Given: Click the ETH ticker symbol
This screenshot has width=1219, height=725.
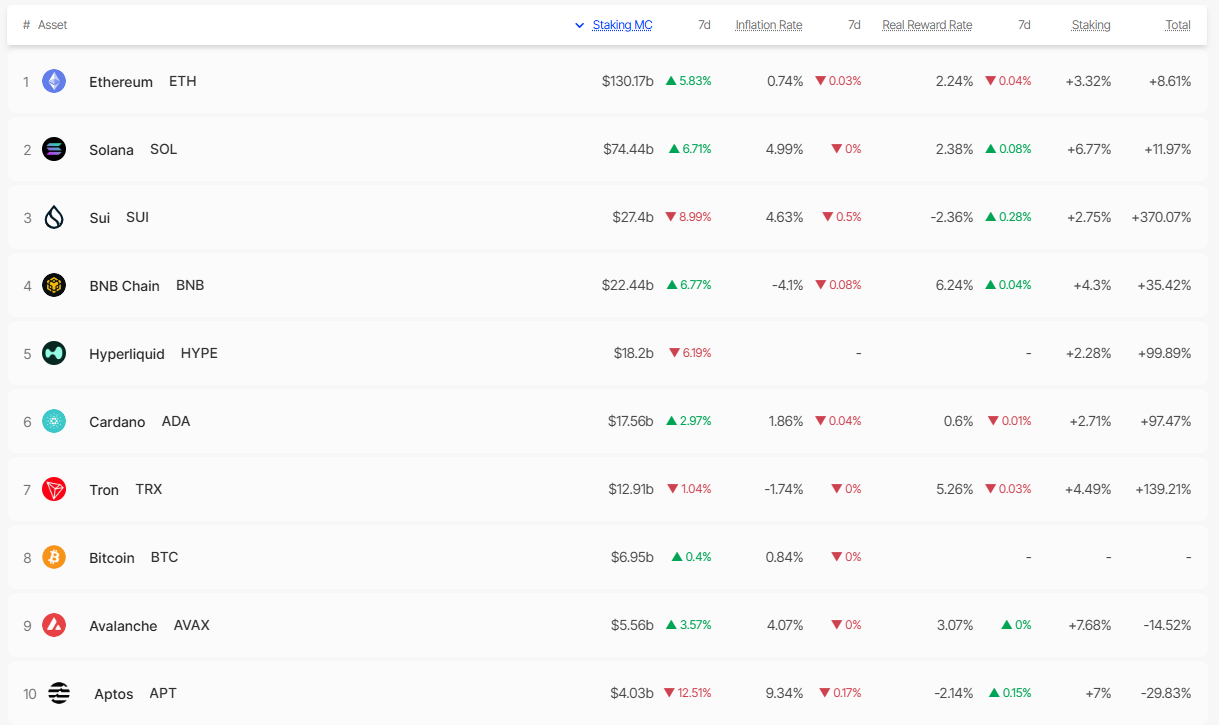Looking at the screenshot, I should (183, 81).
